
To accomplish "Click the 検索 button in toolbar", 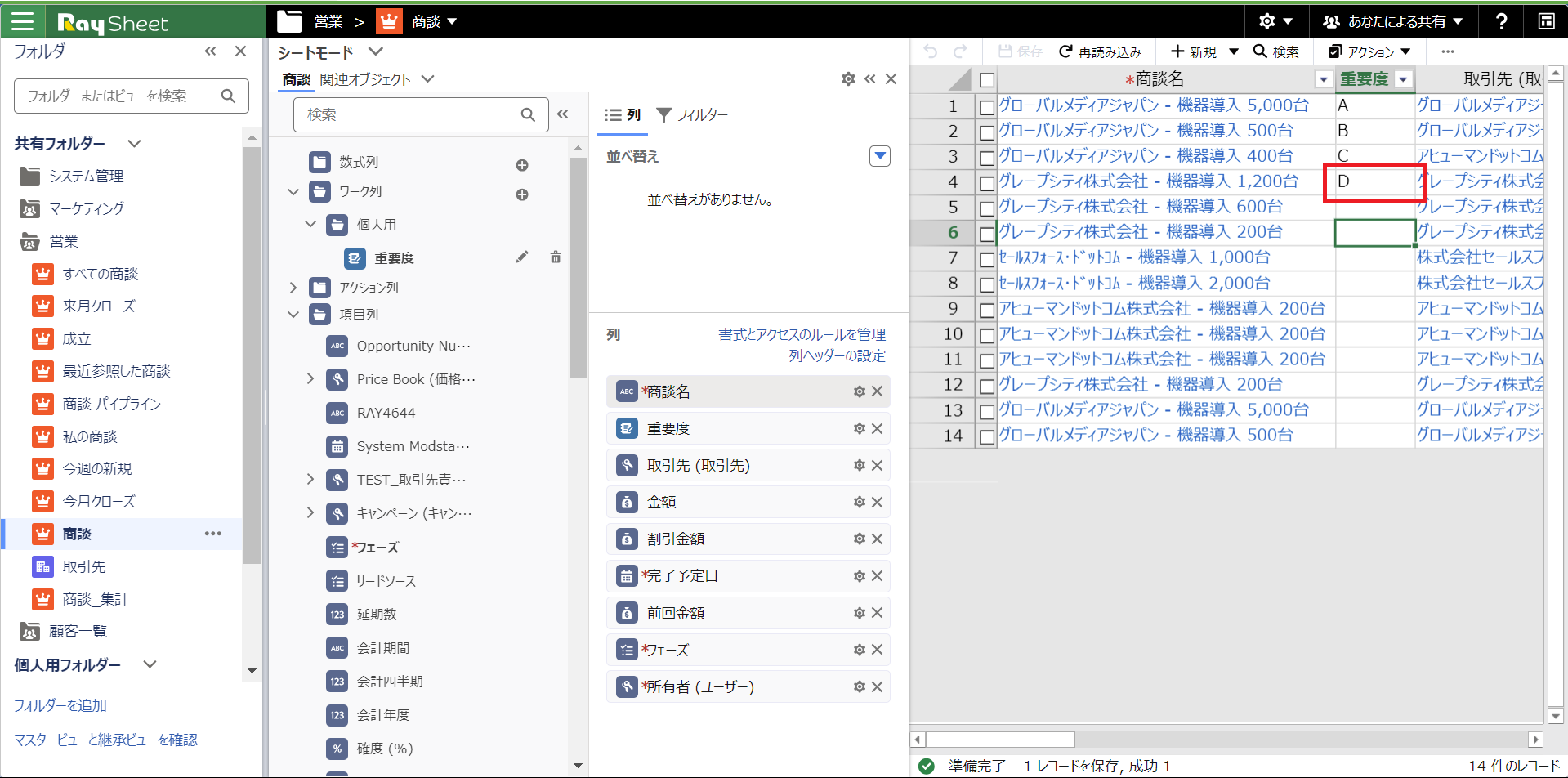I will click(x=1276, y=51).
